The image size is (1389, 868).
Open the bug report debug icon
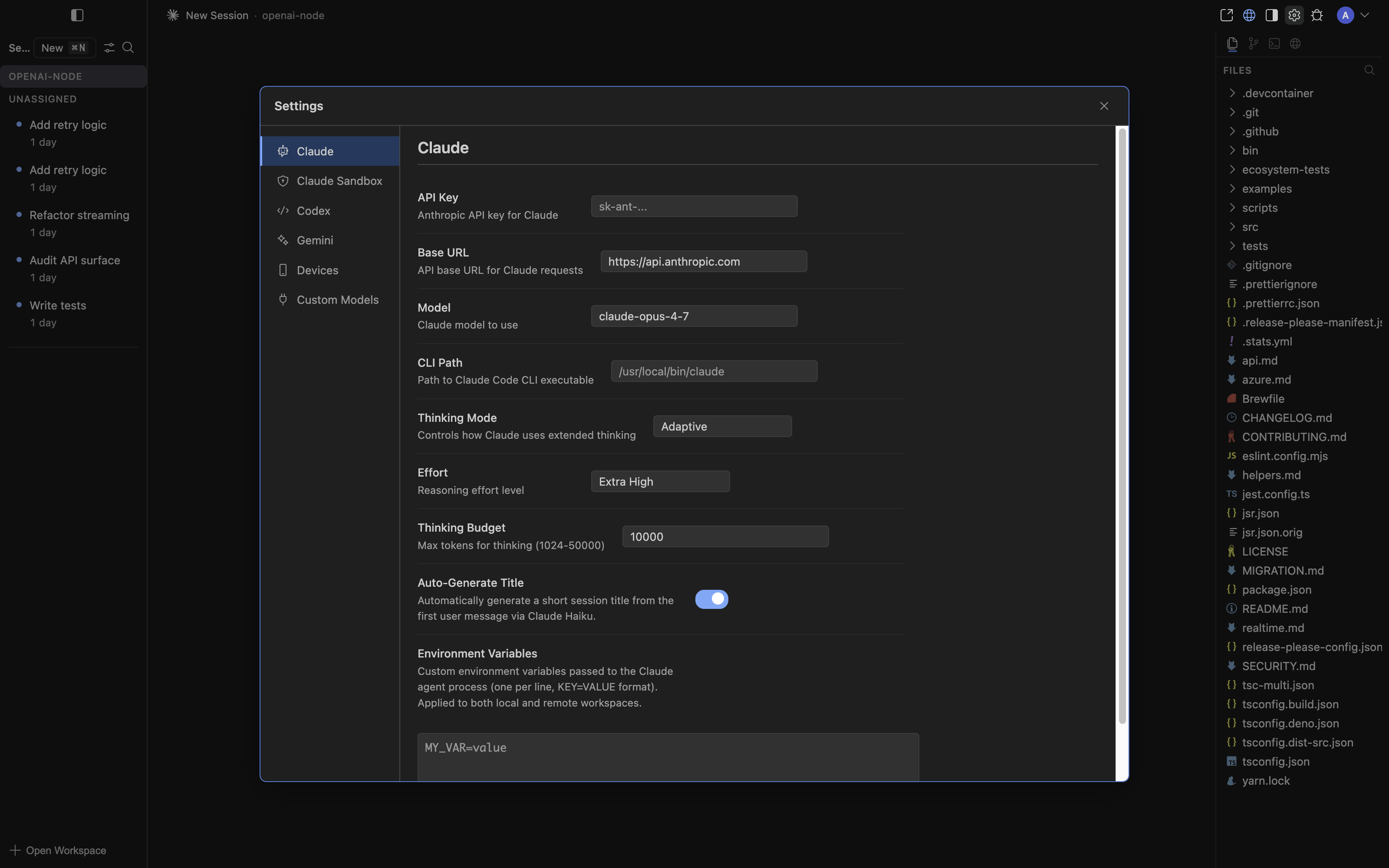click(x=1317, y=16)
